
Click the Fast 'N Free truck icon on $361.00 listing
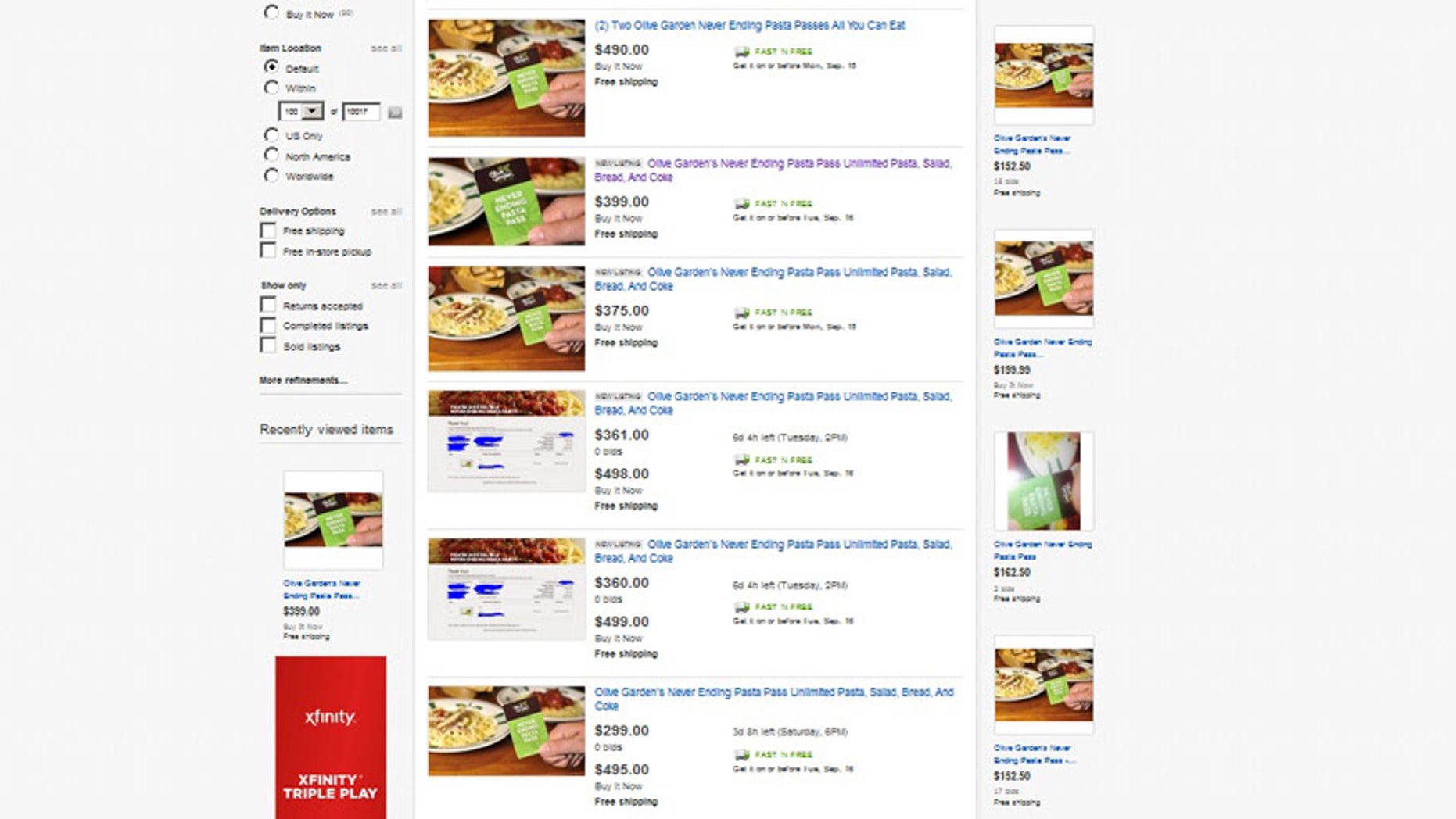coord(741,460)
